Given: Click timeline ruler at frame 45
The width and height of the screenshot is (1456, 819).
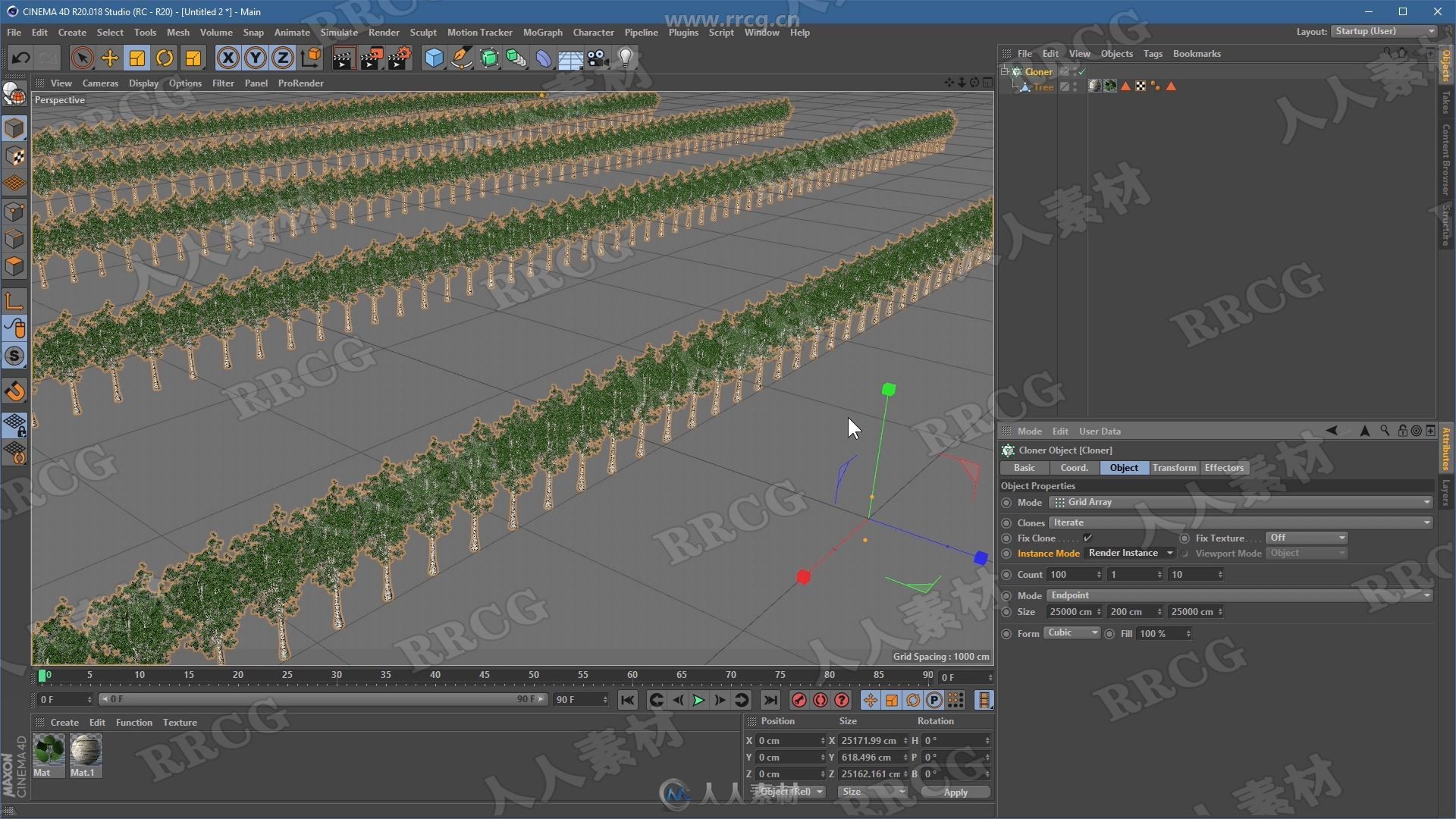Looking at the screenshot, I should pyautogui.click(x=484, y=675).
